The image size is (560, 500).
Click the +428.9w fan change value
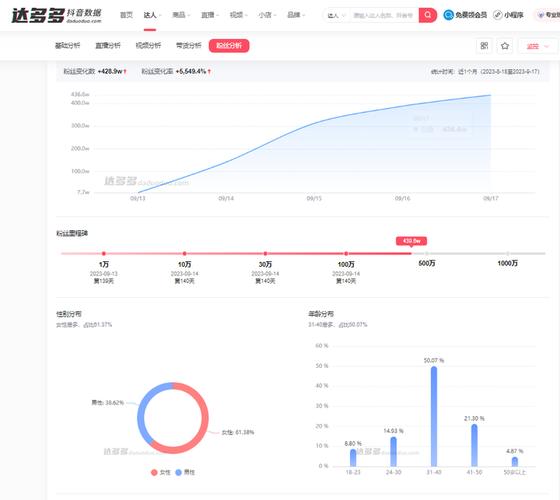click(x=110, y=71)
